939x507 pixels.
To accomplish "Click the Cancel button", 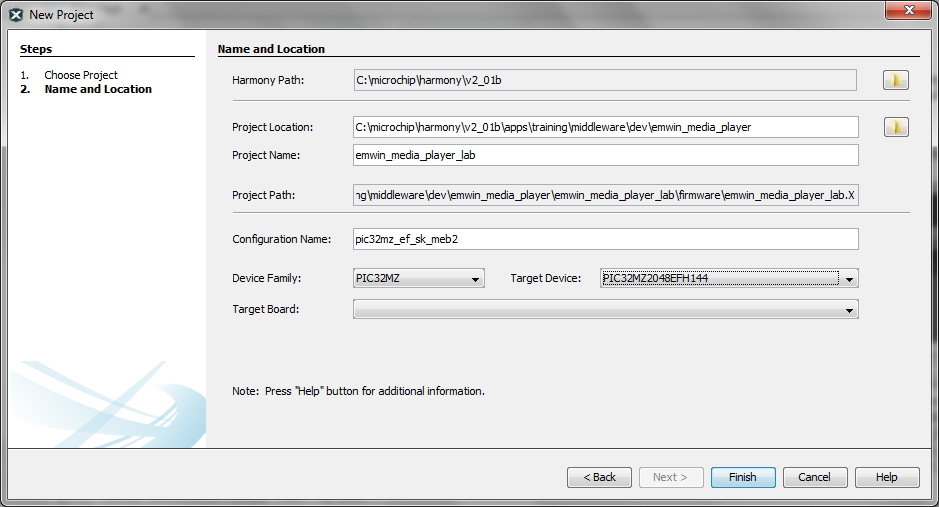I will tap(814, 477).
